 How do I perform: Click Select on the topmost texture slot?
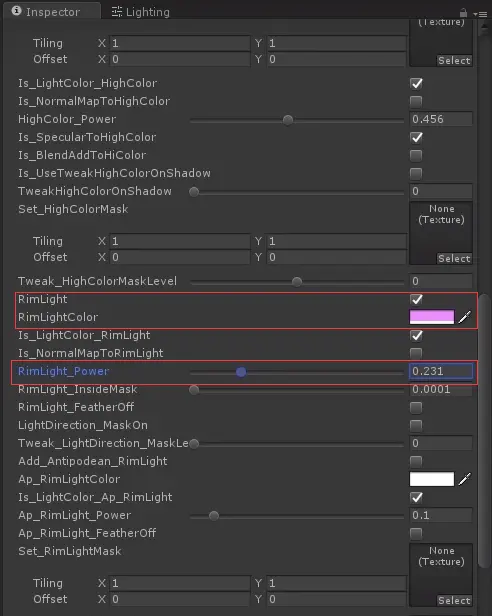click(454, 60)
